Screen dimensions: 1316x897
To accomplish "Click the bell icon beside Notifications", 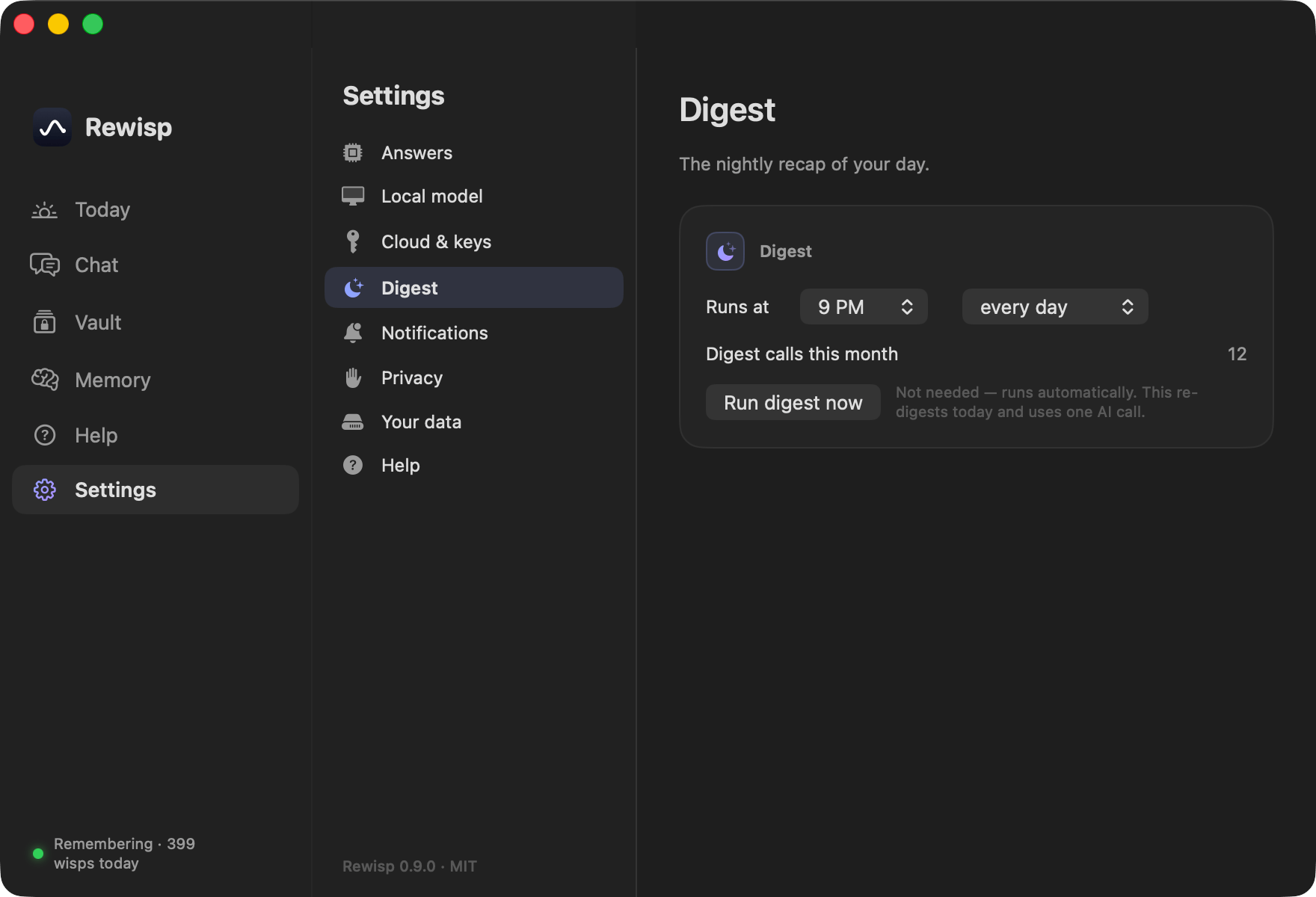I will (x=353, y=333).
